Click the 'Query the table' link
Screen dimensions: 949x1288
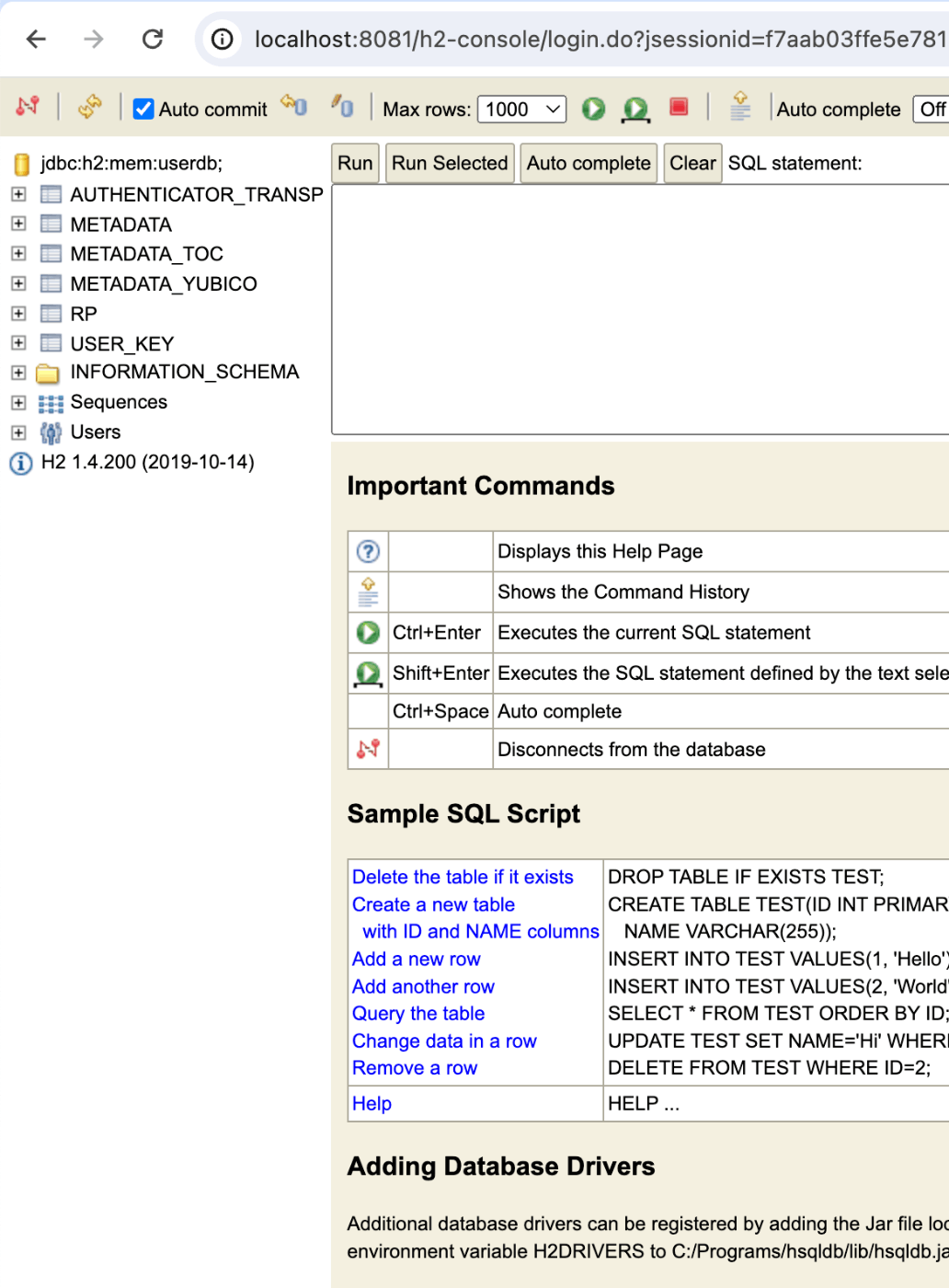(x=418, y=1013)
